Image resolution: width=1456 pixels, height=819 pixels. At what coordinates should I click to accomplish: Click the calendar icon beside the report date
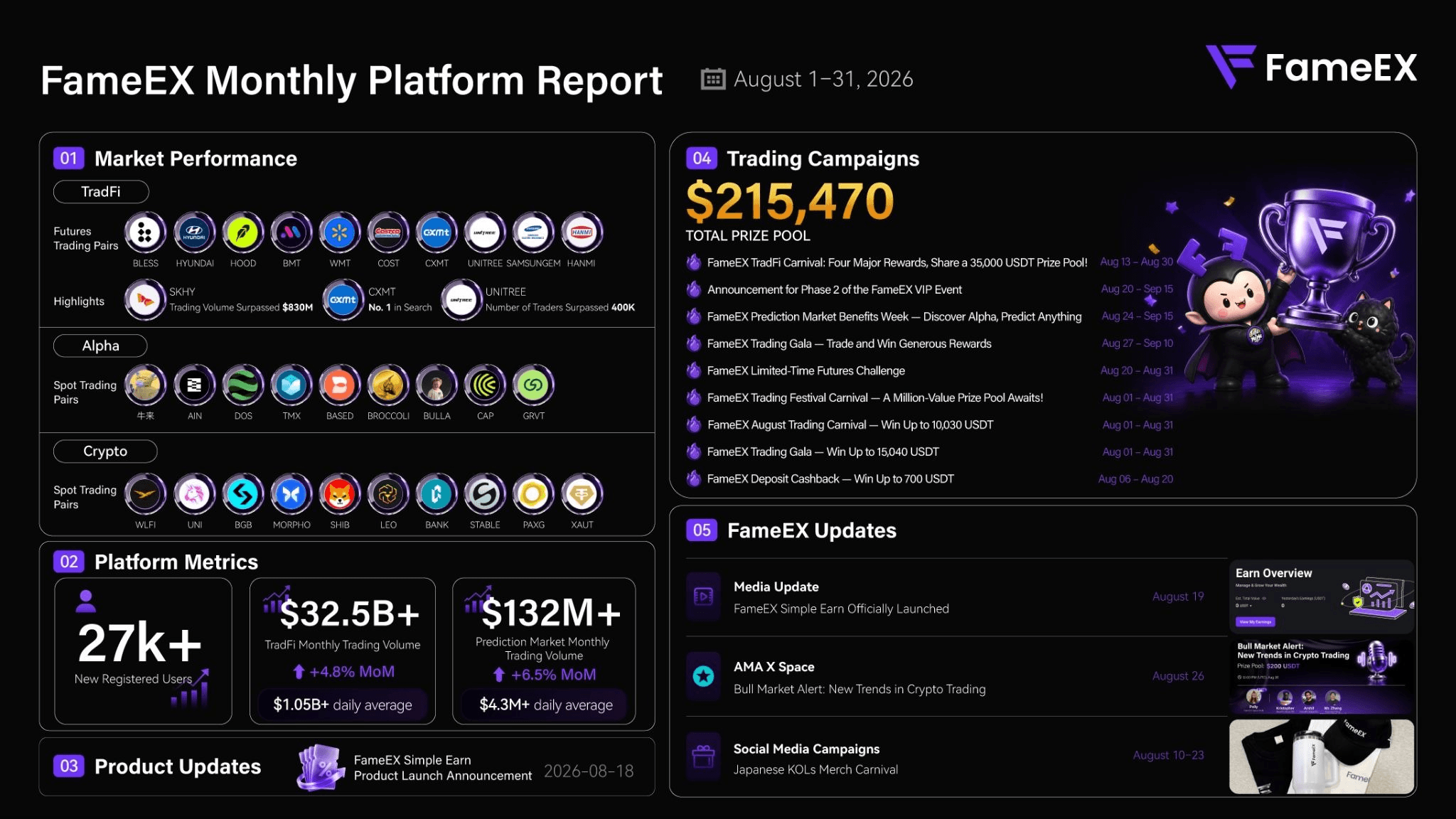click(x=712, y=79)
